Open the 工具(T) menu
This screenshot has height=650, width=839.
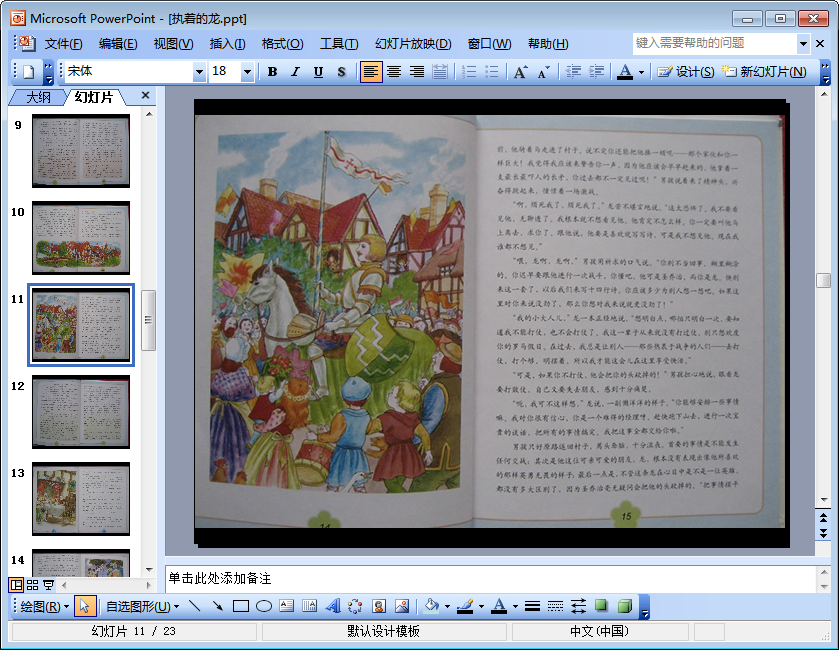pyautogui.click(x=339, y=44)
